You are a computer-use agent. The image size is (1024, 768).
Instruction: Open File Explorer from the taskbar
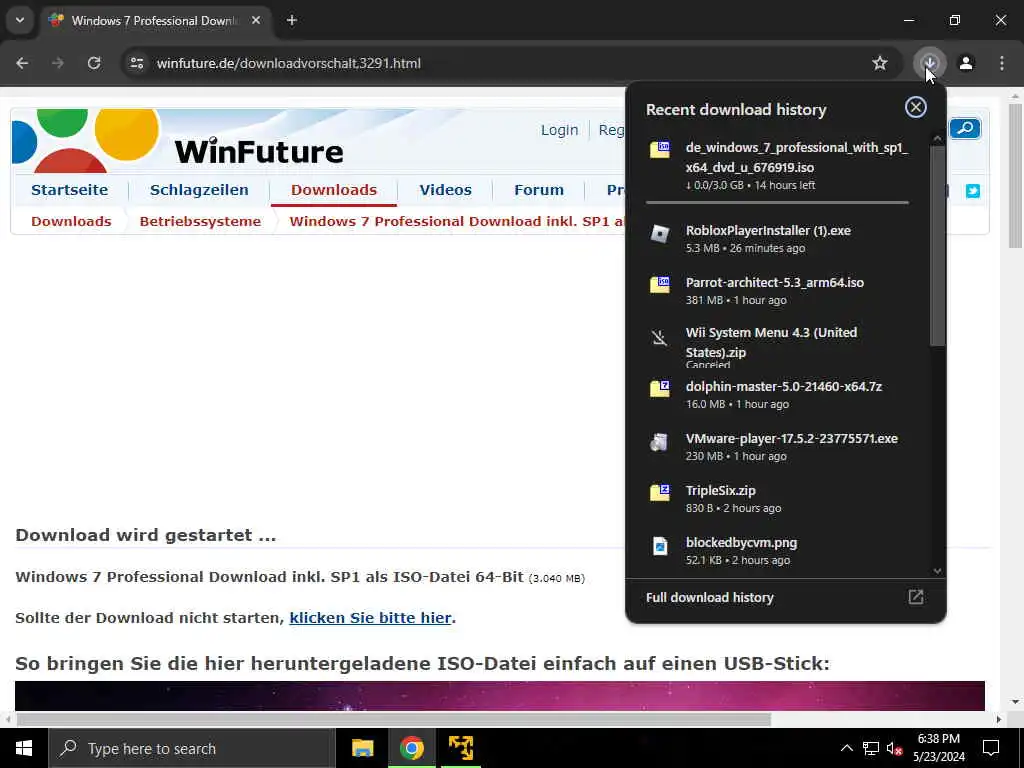(362, 748)
